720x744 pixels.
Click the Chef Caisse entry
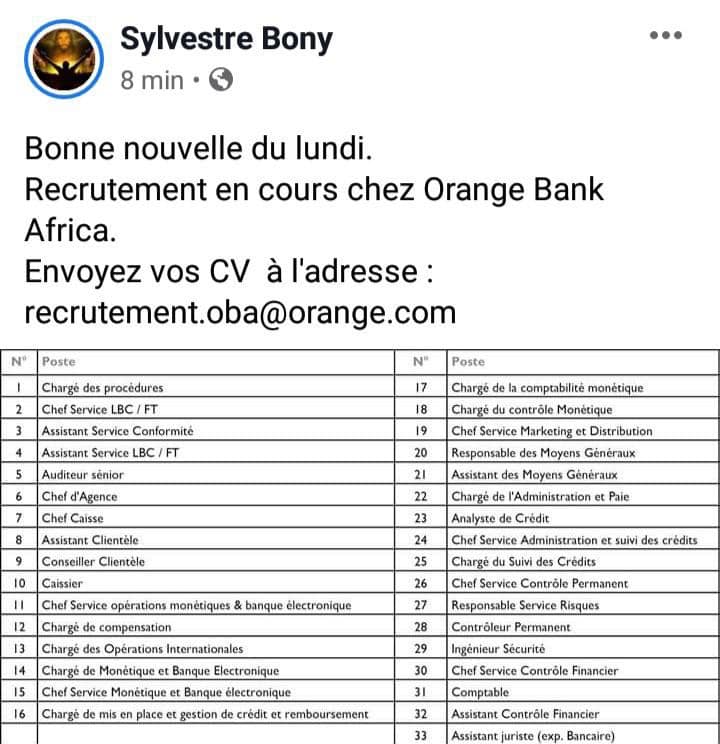tap(73, 518)
